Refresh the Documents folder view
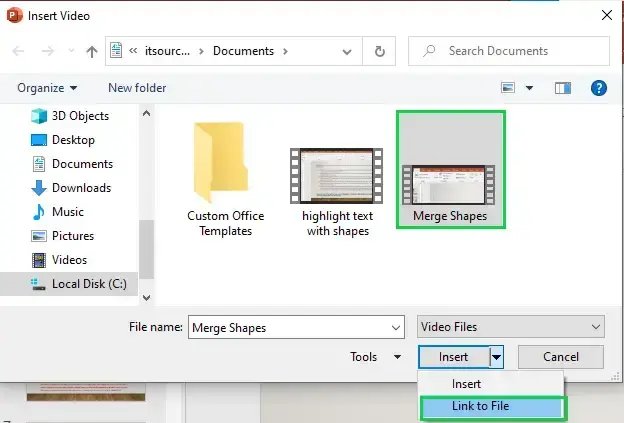The height and width of the screenshot is (423, 624). click(x=380, y=51)
